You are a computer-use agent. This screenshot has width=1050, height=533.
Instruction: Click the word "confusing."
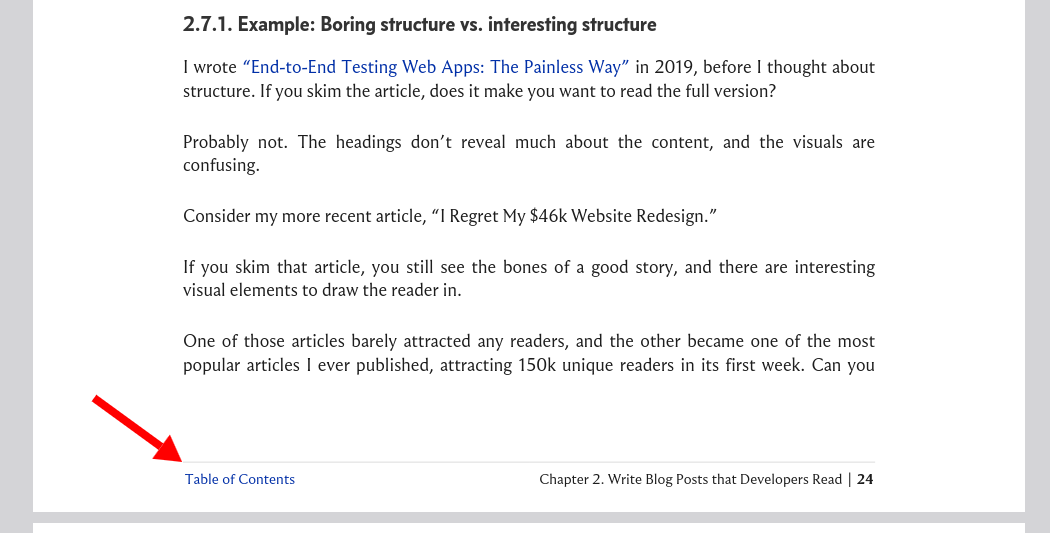pos(221,165)
